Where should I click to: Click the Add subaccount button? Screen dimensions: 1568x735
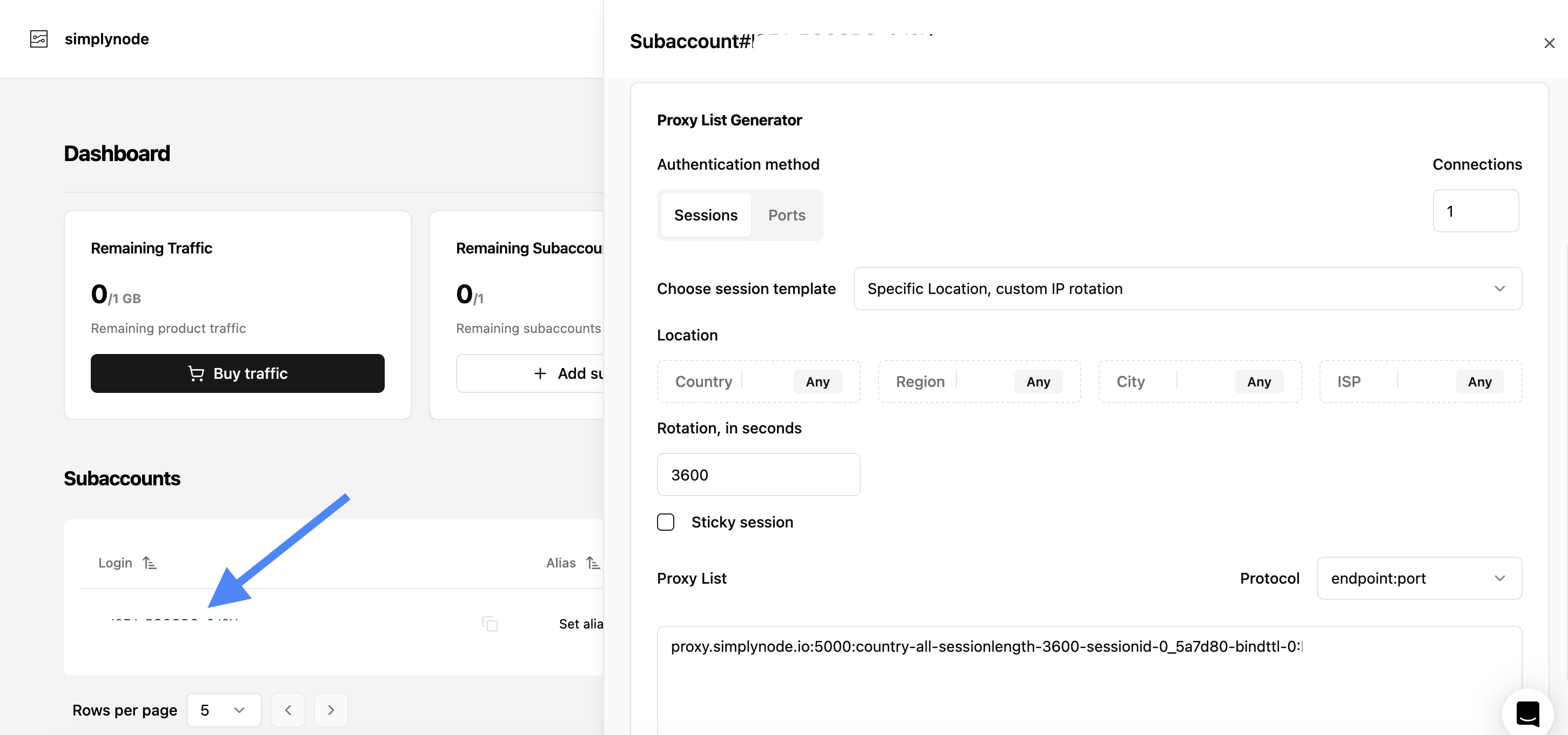pyautogui.click(x=530, y=373)
